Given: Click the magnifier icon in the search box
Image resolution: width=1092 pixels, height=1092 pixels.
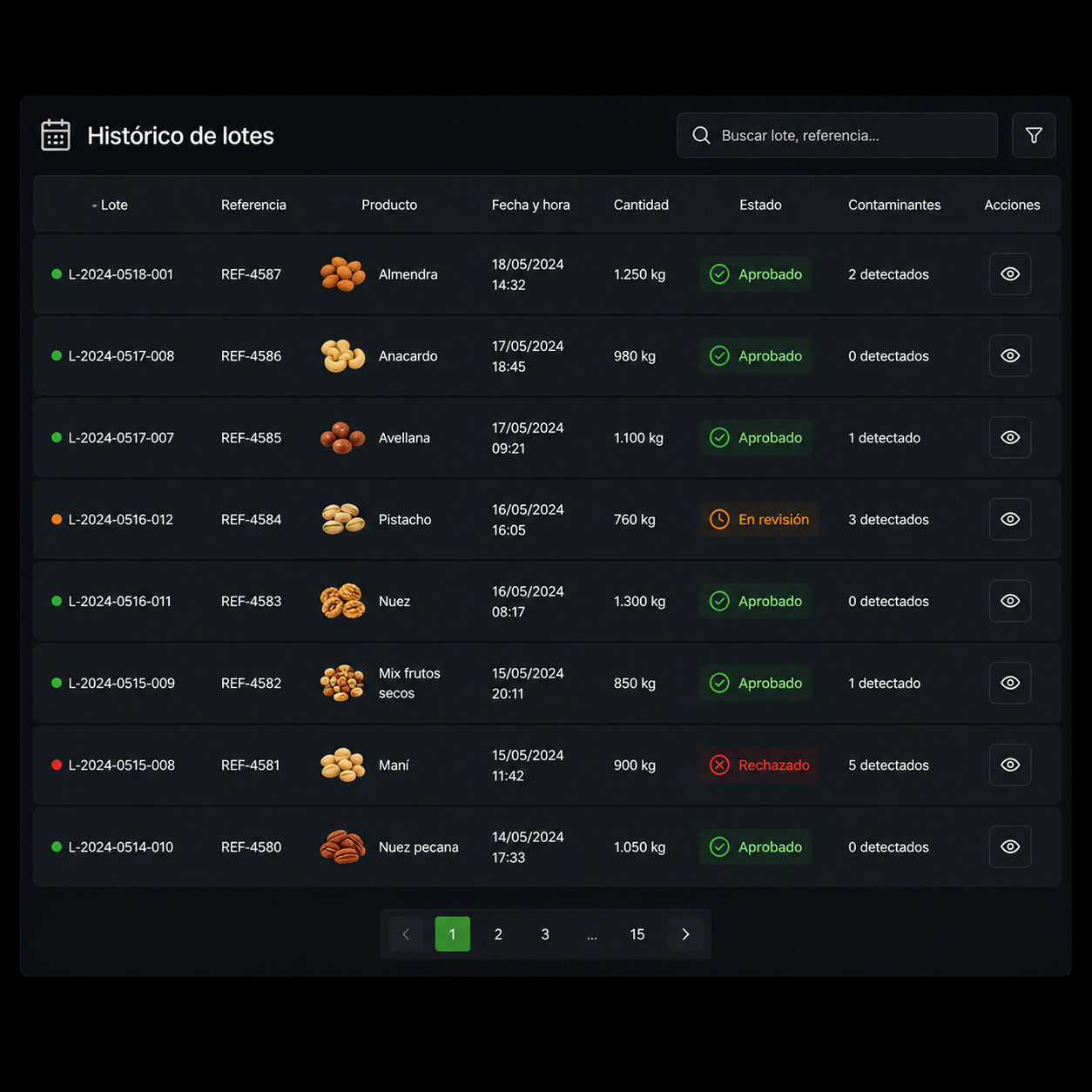Looking at the screenshot, I should coord(701,135).
